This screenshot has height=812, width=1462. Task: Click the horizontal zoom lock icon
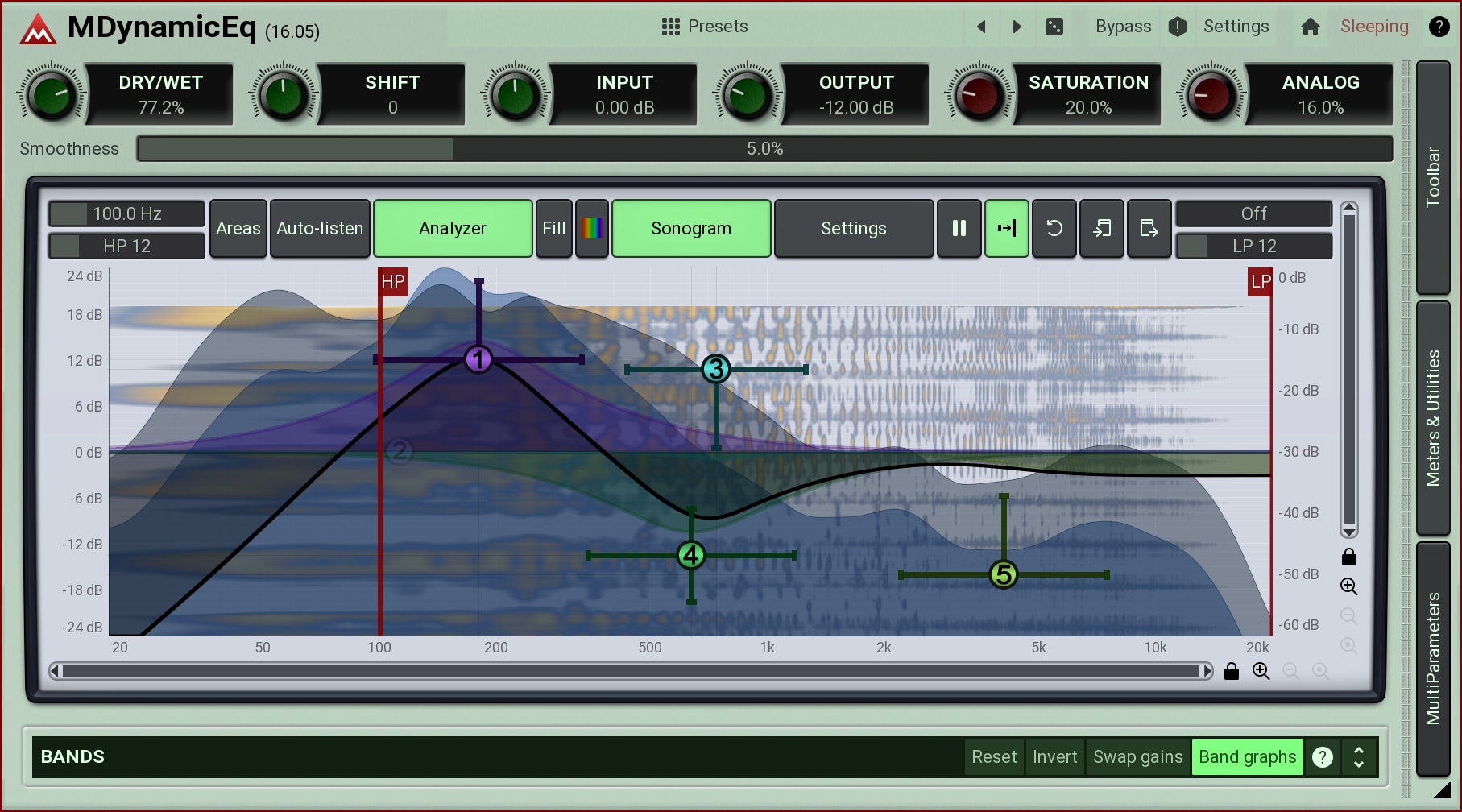pyautogui.click(x=1232, y=671)
